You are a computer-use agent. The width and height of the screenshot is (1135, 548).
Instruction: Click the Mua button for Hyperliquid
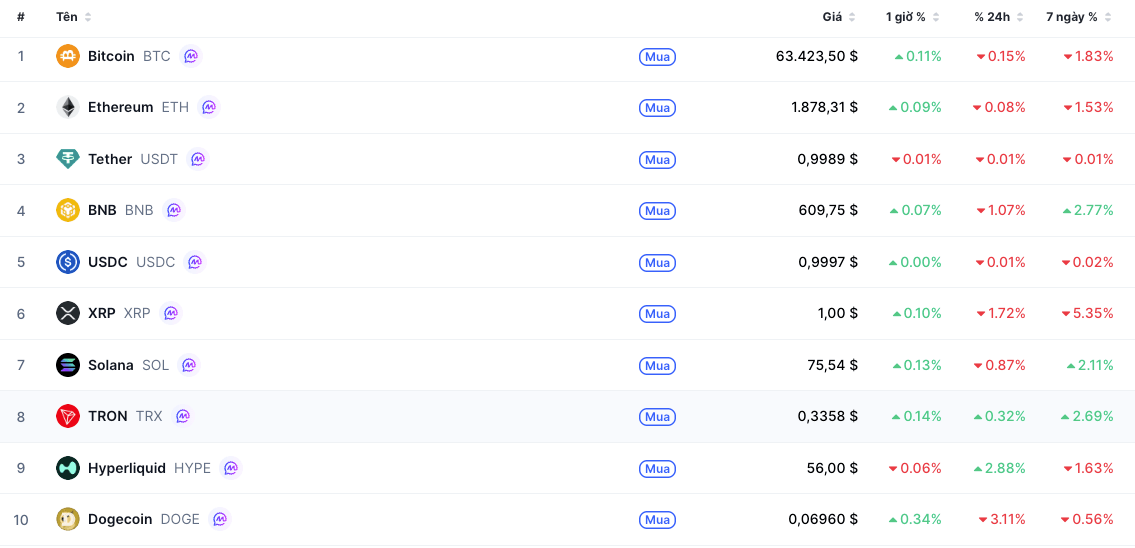tap(657, 468)
